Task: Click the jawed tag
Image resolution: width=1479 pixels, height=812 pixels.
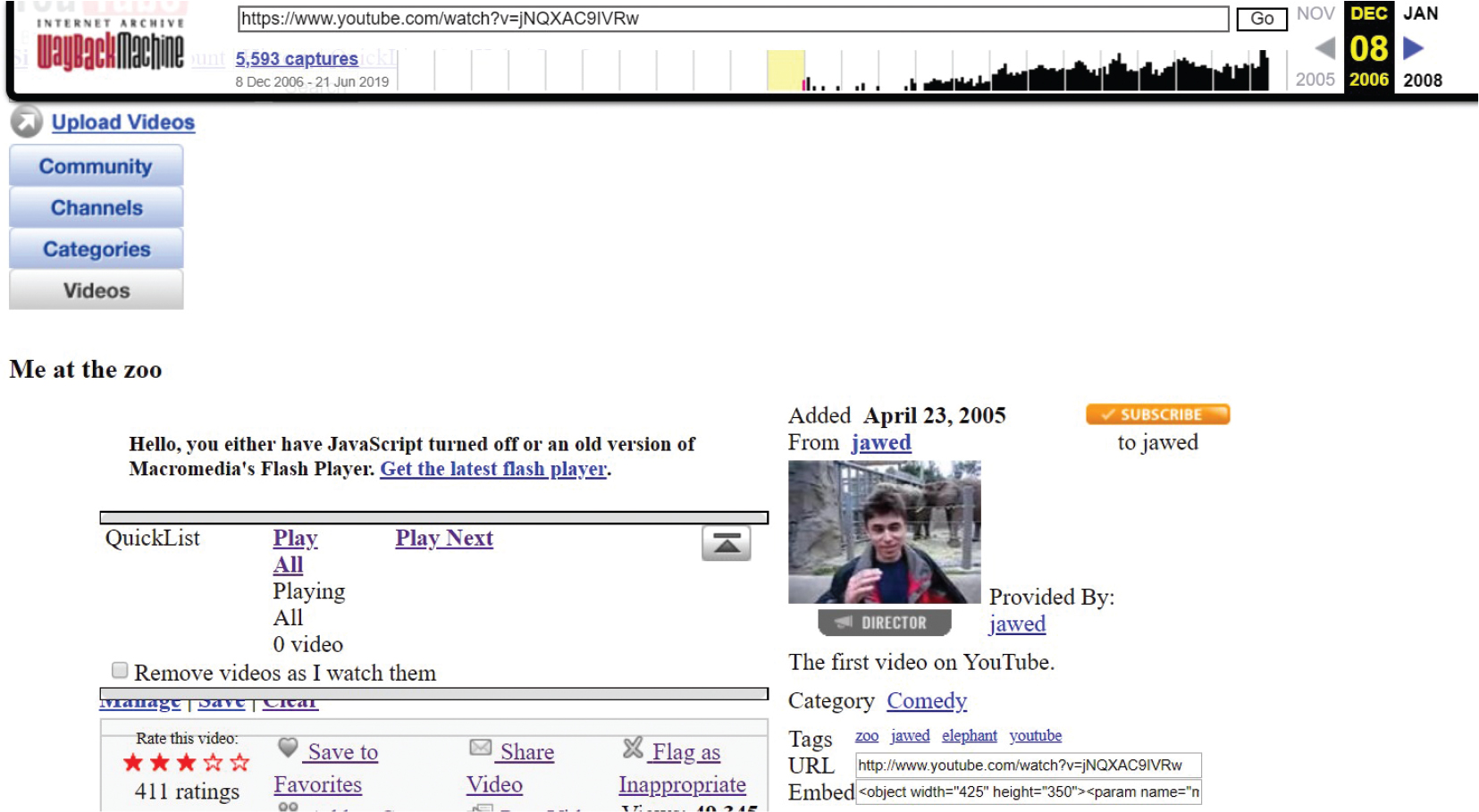Action: click(910, 735)
